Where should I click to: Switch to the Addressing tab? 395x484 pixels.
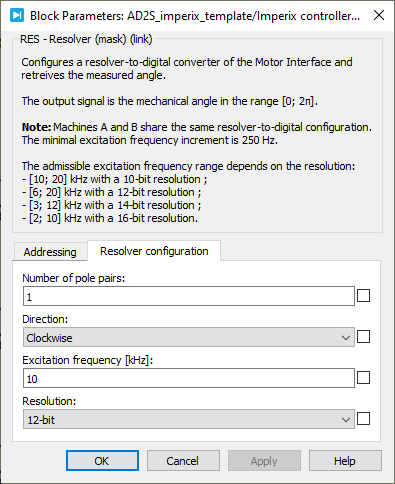point(50,252)
